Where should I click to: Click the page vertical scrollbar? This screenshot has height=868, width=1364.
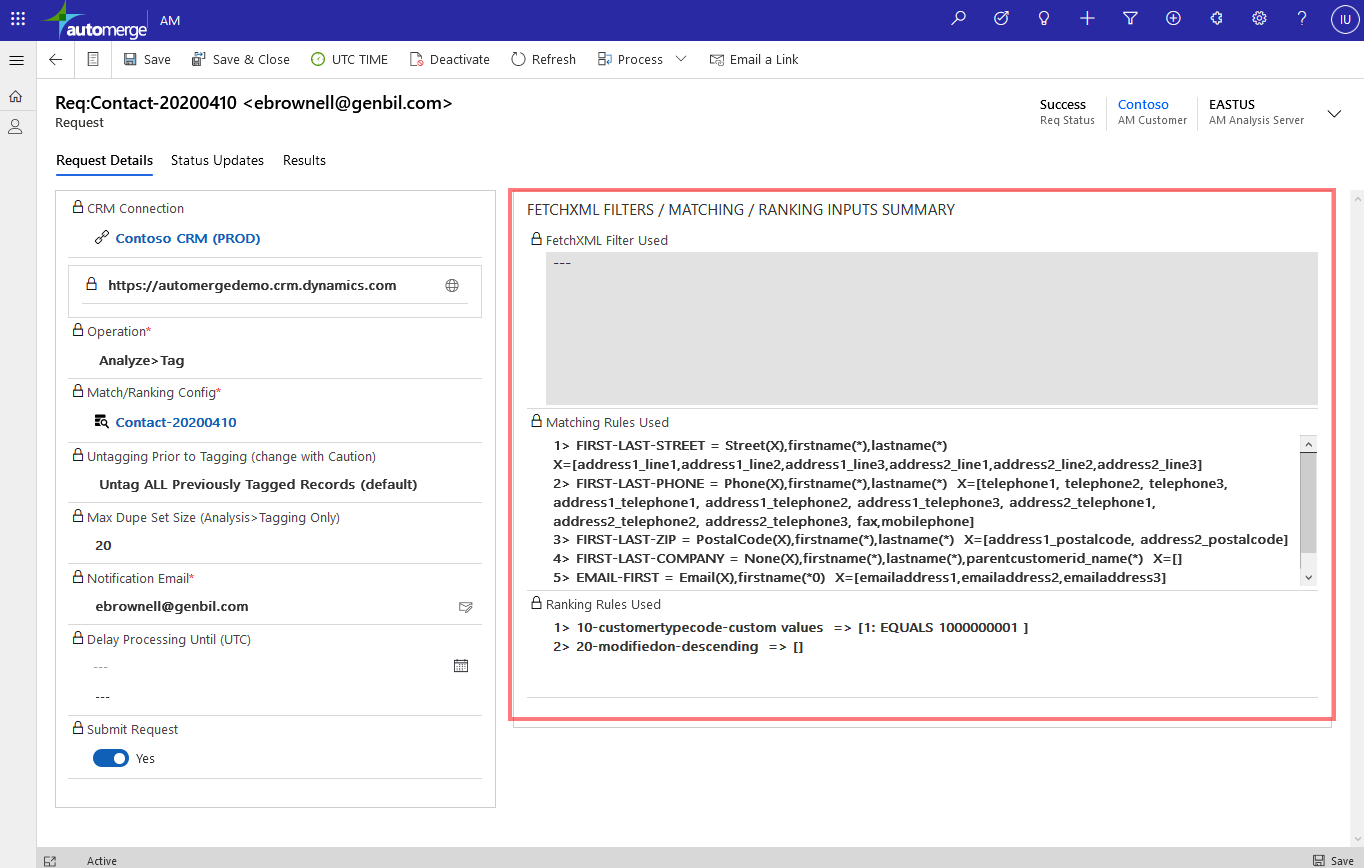tap(1357, 517)
